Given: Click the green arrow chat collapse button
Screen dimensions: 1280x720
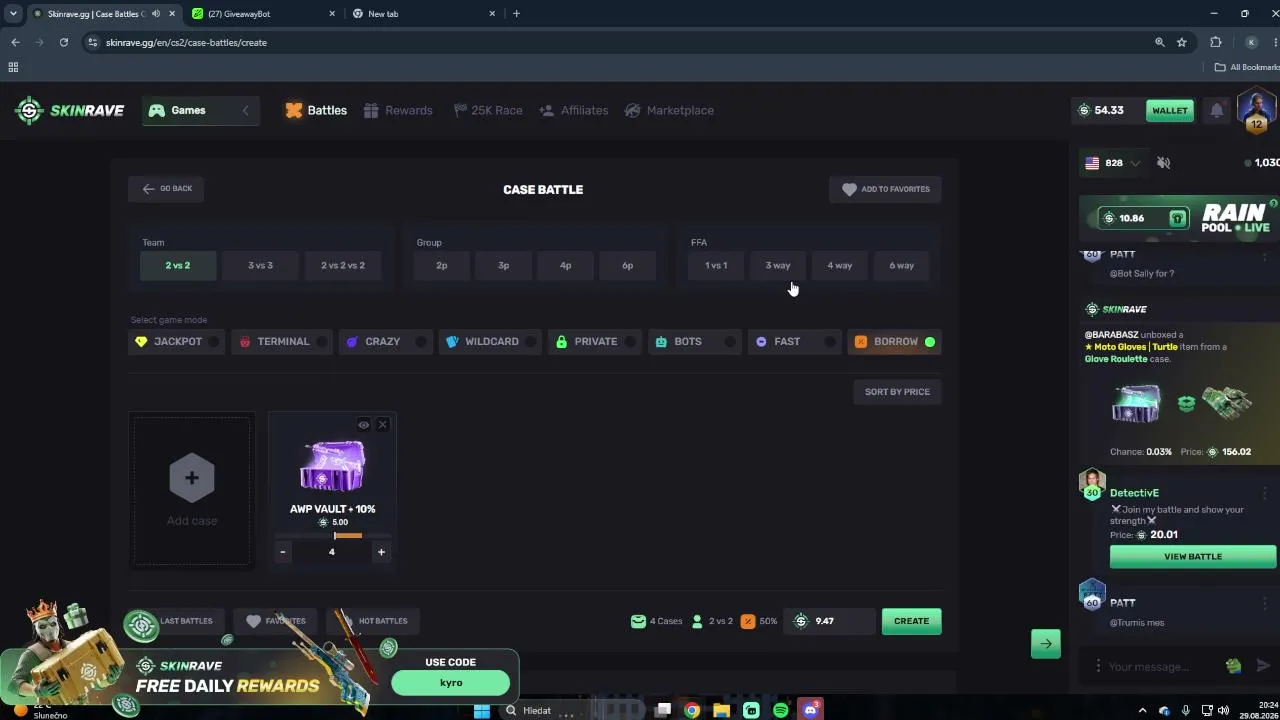Looking at the screenshot, I should click(1045, 644).
